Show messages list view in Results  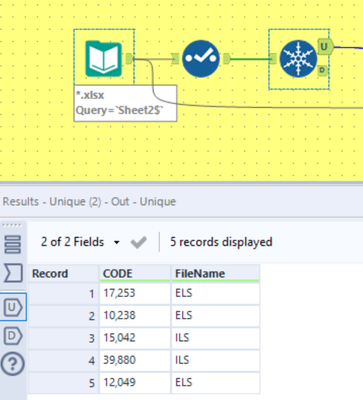pyautogui.click(x=13, y=244)
